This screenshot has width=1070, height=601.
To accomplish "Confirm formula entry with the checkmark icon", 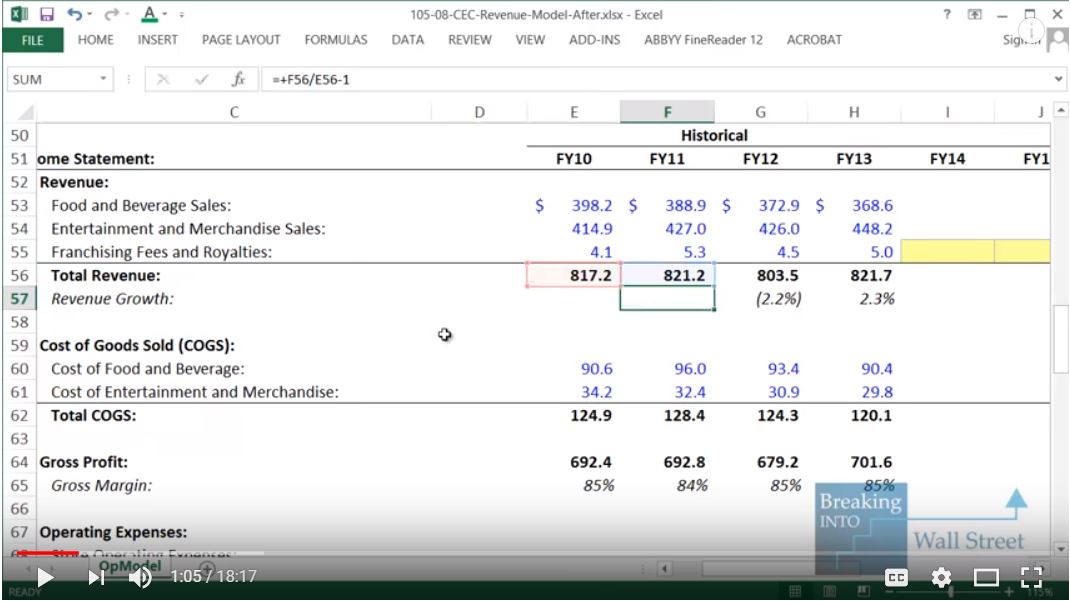I will (198, 78).
